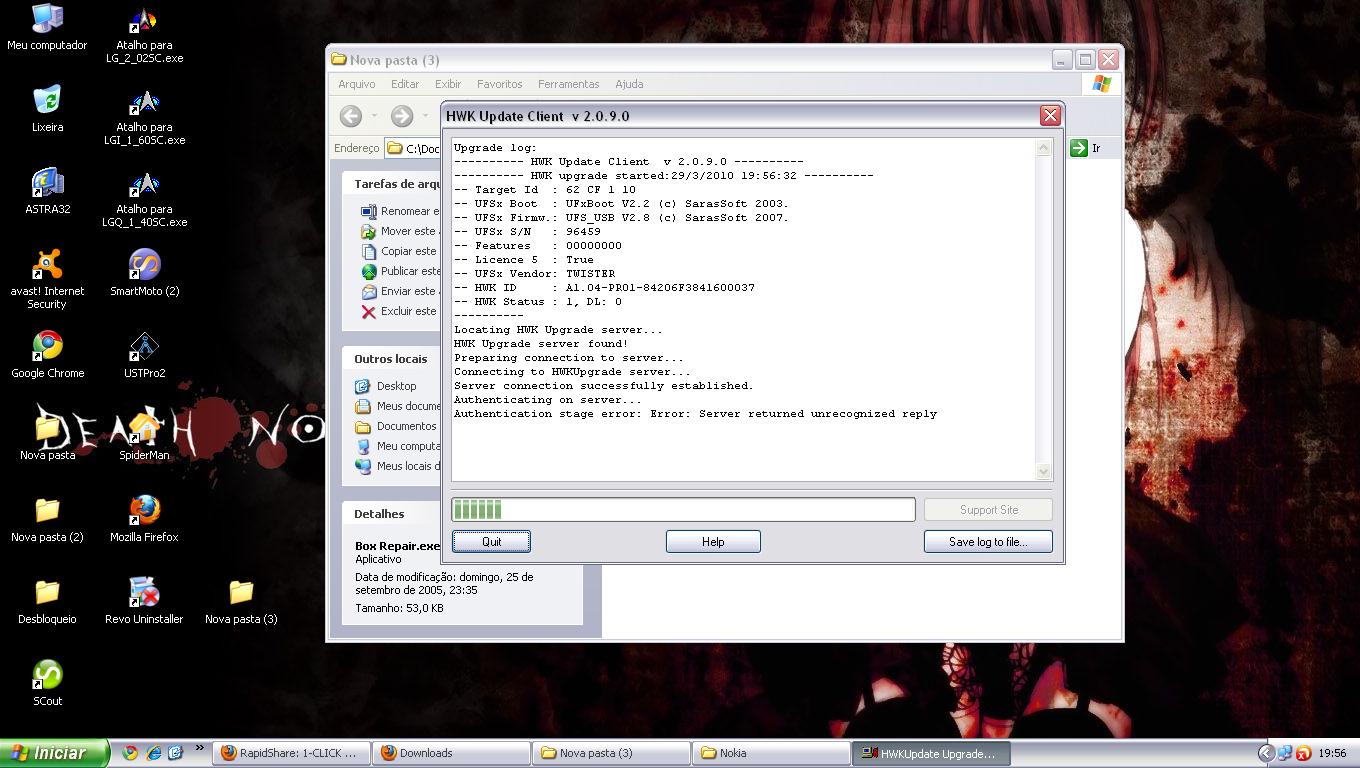This screenshot has height=768, width=1360.
Task: Open the Ferramentas menu
Action: pyautogui.click(x=569, y=84)
